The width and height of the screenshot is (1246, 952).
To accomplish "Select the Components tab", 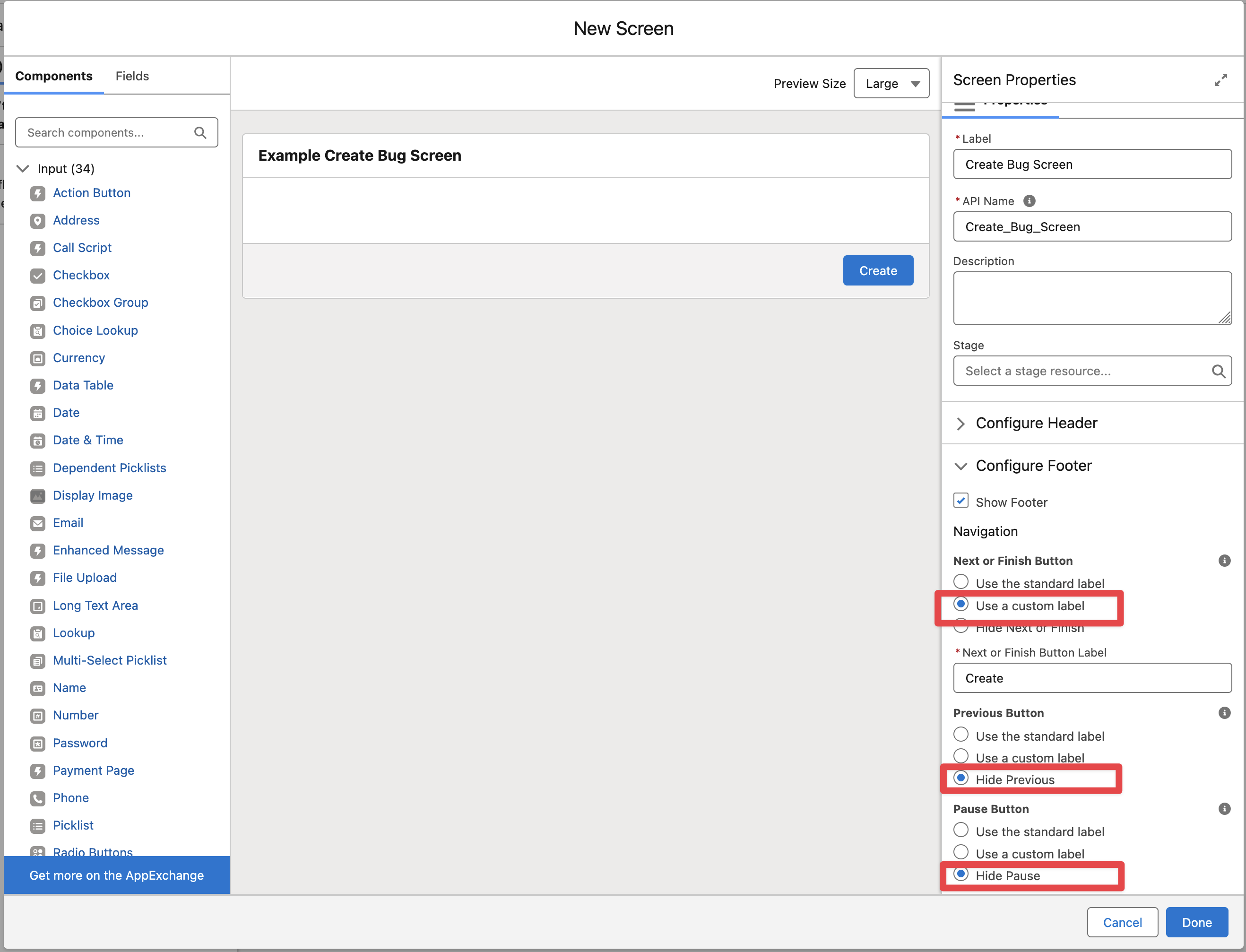I will 54,76.
